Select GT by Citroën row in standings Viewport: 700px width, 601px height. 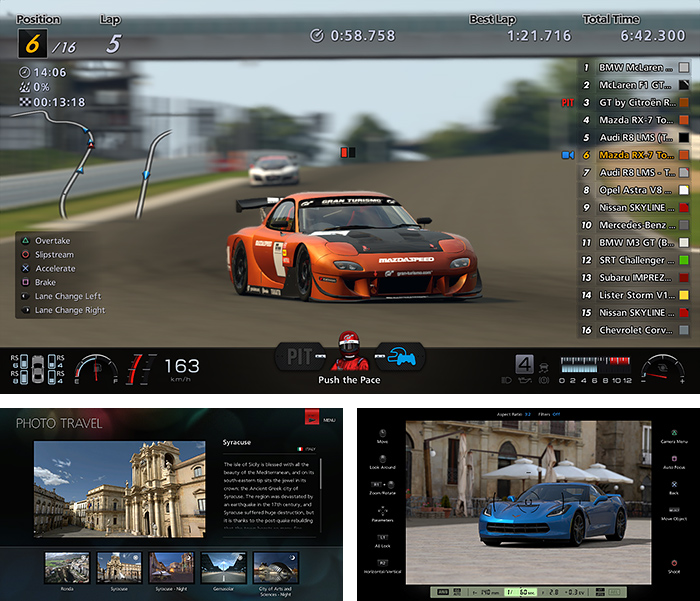[x=634, y=102]
